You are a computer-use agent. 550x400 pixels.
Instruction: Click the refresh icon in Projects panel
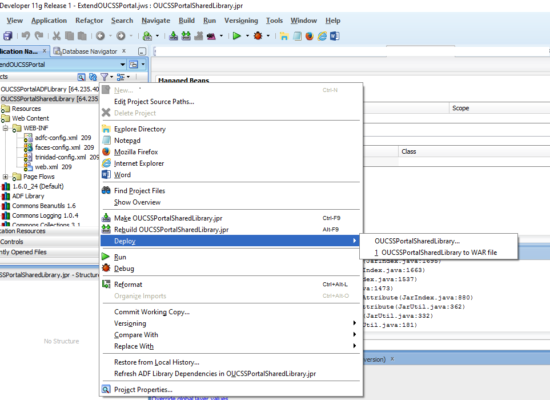[x=93, y=76]
